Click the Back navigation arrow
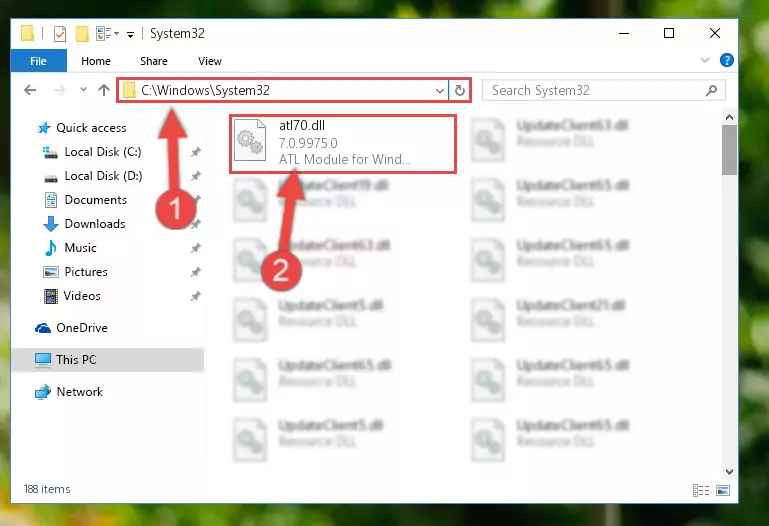The image size is (769, 526). (30, 90)
